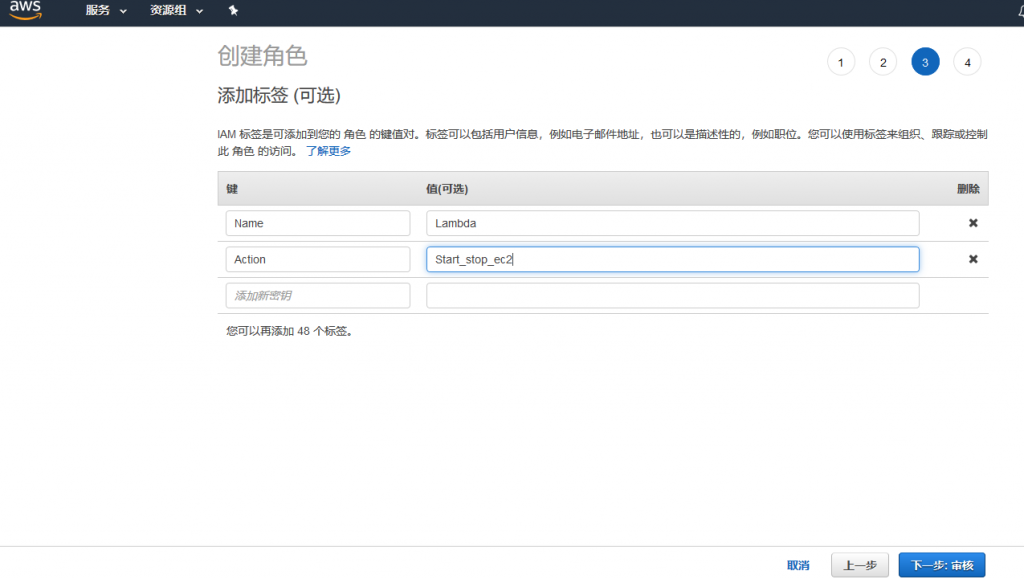This screenshot has height=579, width=1024.
Task: Click the AWS logo home icon
Action: click(x=25, y=10)
